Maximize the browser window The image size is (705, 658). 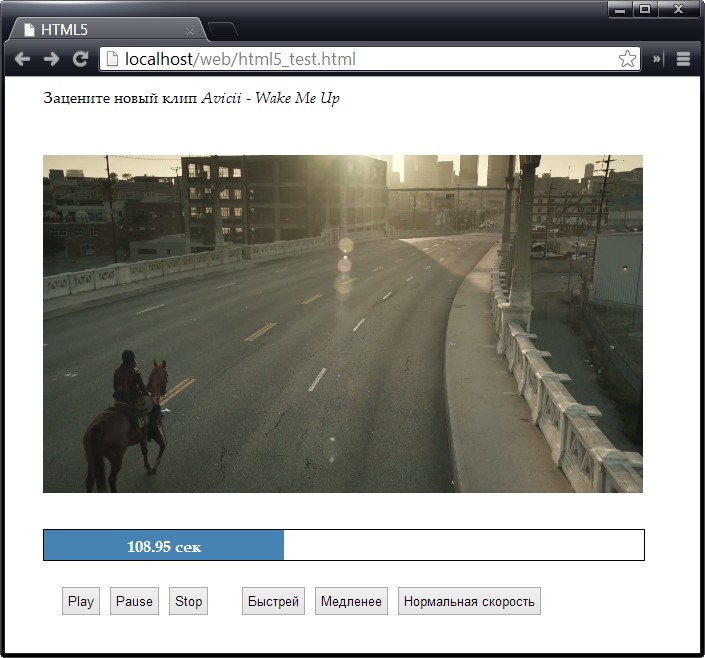[x=645, y=9]
